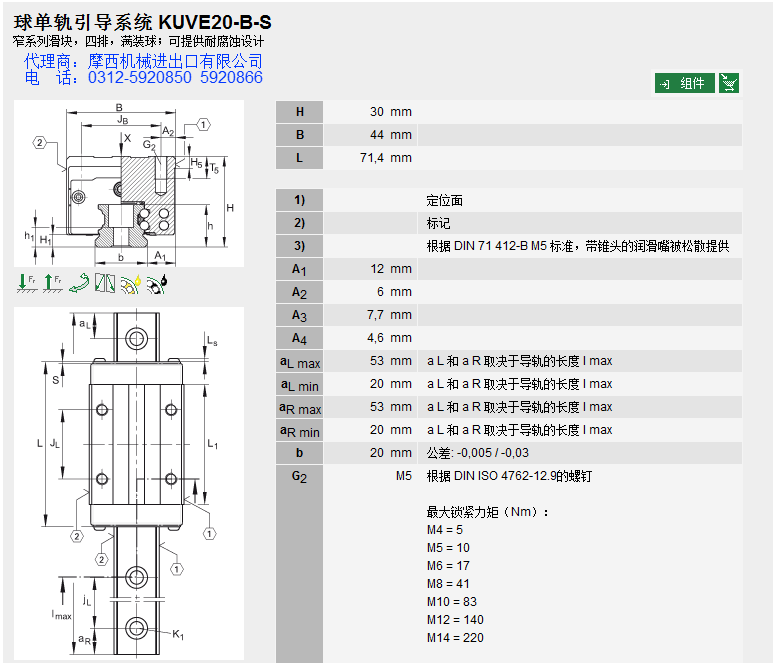The height and width of the screenshot is (663, 773).
Task: Click the upward Fr tensile load icon
Action: pyautogui.click(x=52, y=284)
